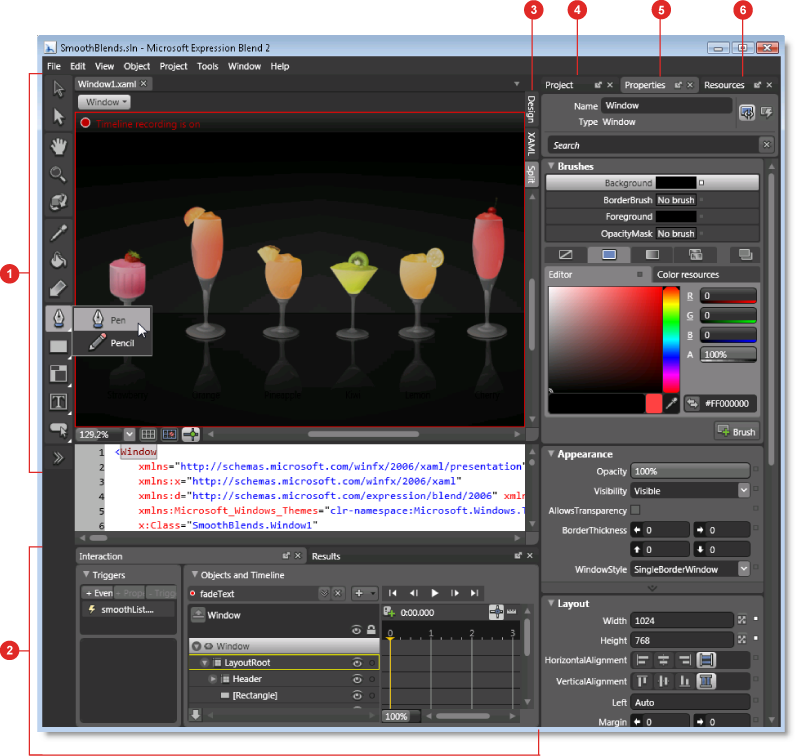This screenshot has width=795, height=756.
Task: Select the Rectangle shape tool
Action: (59, 346)
